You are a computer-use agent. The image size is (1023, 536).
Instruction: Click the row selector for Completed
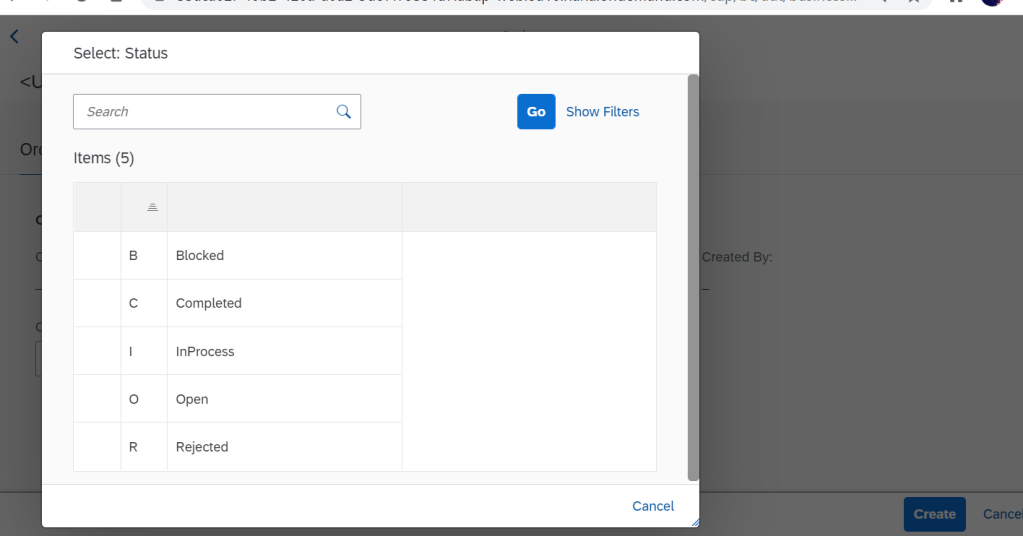pos(97,304)
